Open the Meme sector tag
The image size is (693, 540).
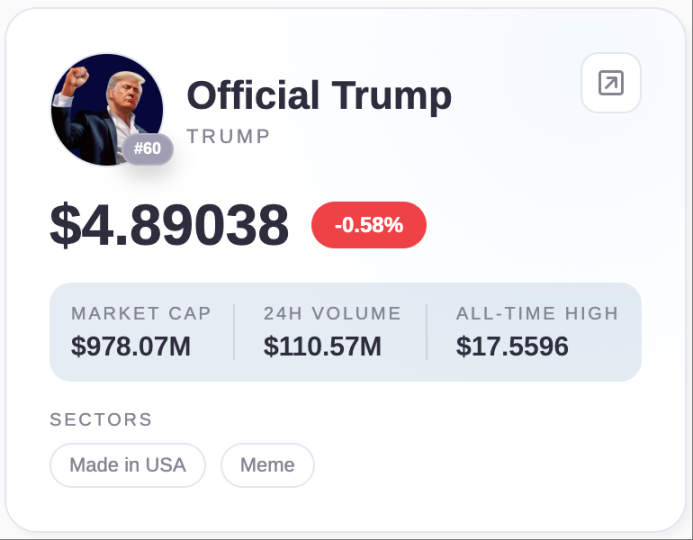pos(267,465)
